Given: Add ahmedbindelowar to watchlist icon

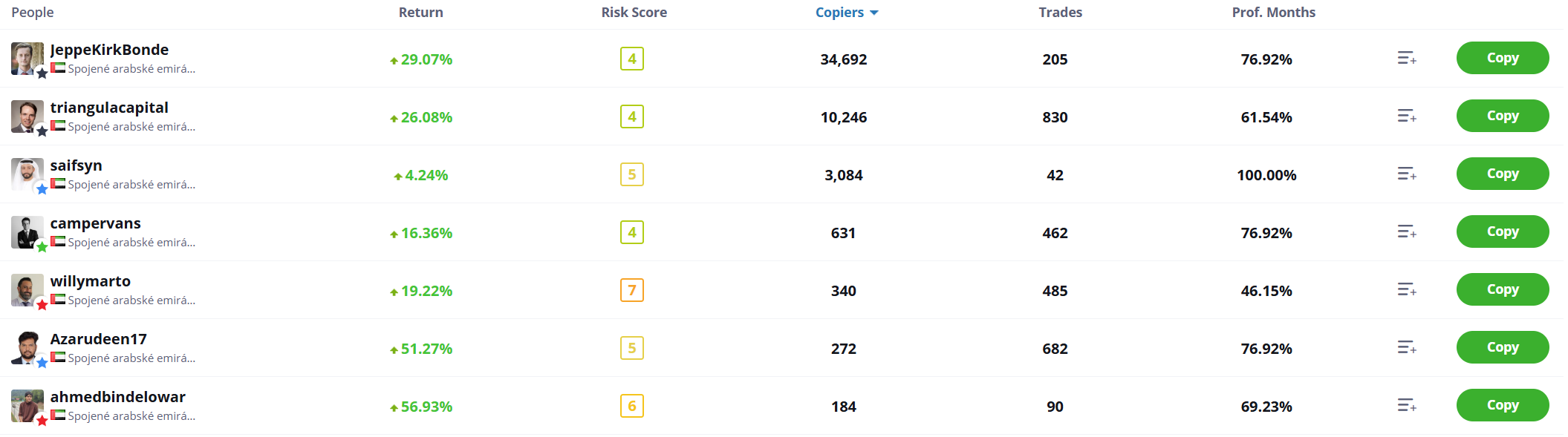Looking at the screenshot, I should [x=1406, y=405].
